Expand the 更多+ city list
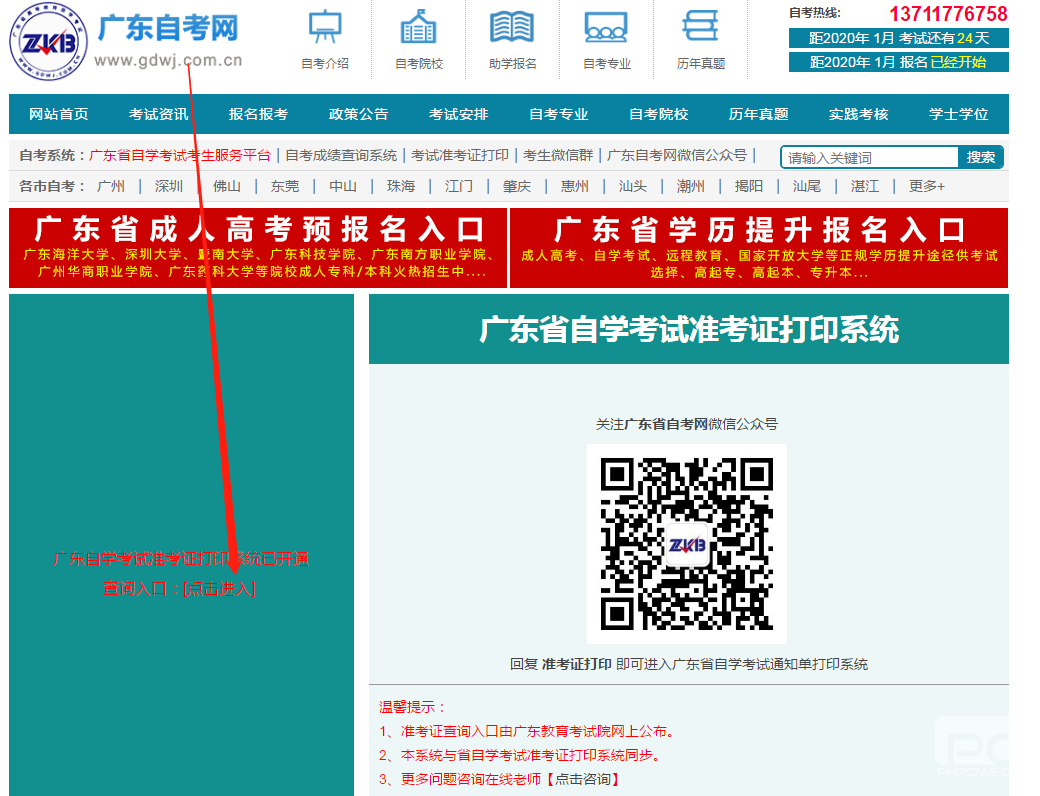1040x796 pixels. click(926, 186)
